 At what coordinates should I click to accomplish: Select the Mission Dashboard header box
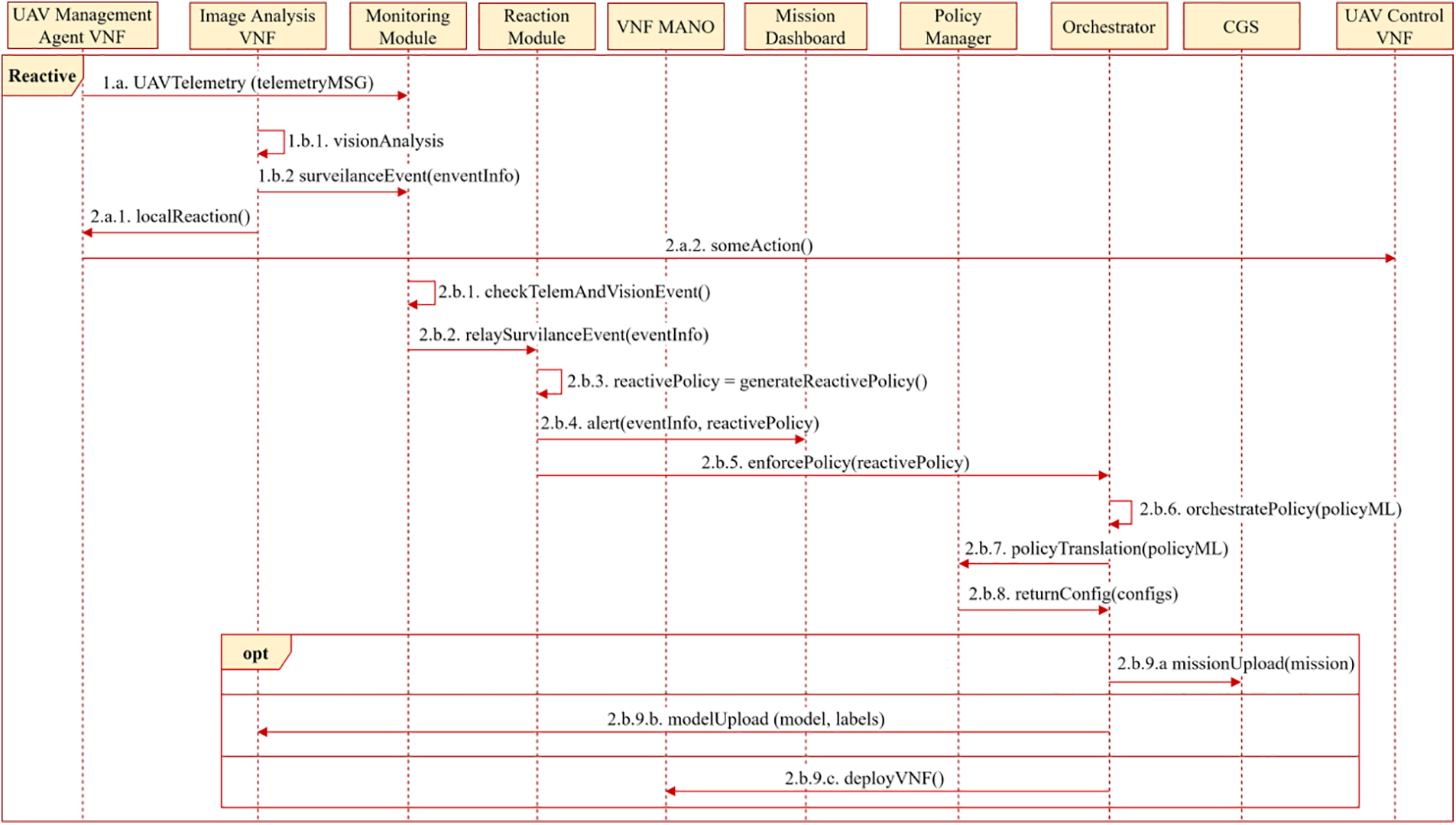tap(806, 26)
